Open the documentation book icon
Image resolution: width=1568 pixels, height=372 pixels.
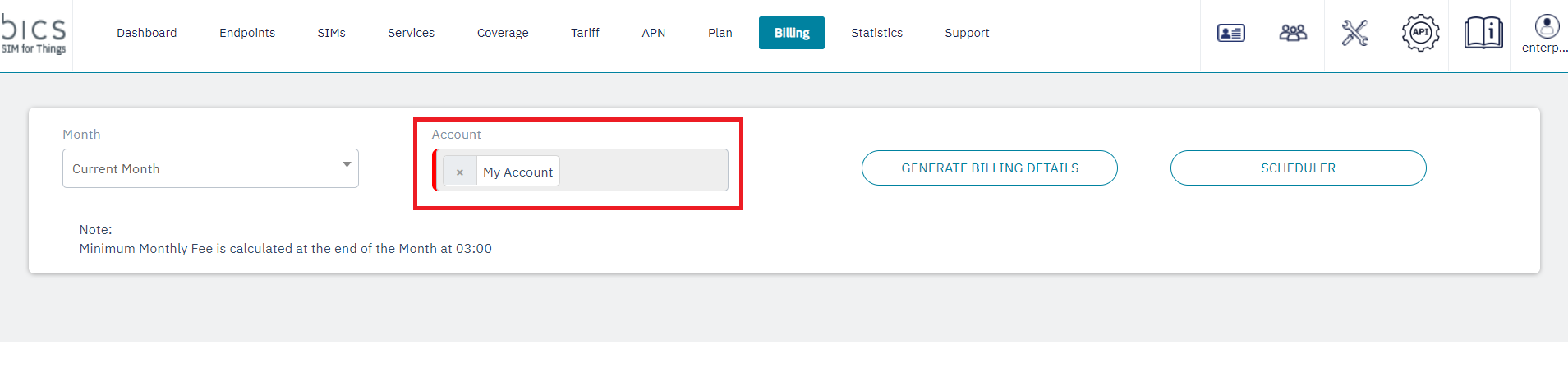click(x=1483, y=33)
